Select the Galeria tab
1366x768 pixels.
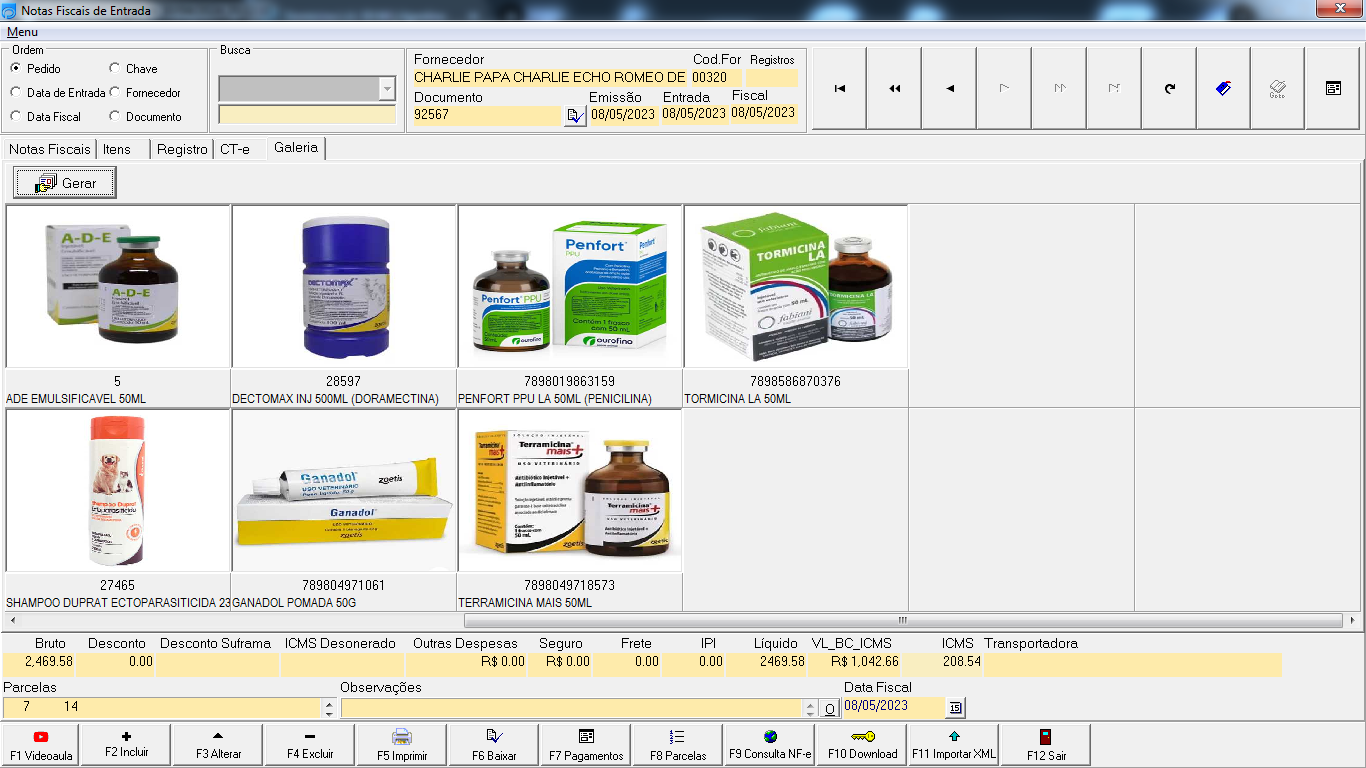coord(296,148)
